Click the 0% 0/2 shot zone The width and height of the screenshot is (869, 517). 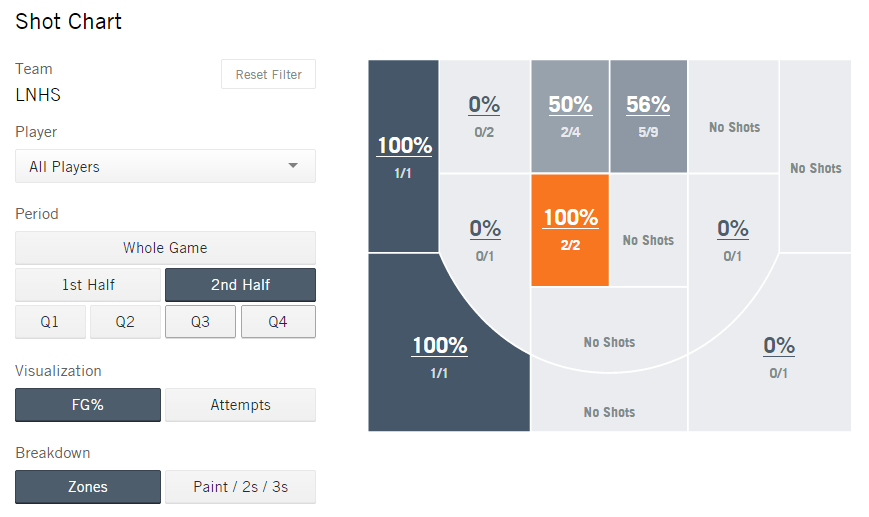click(484, 116)
